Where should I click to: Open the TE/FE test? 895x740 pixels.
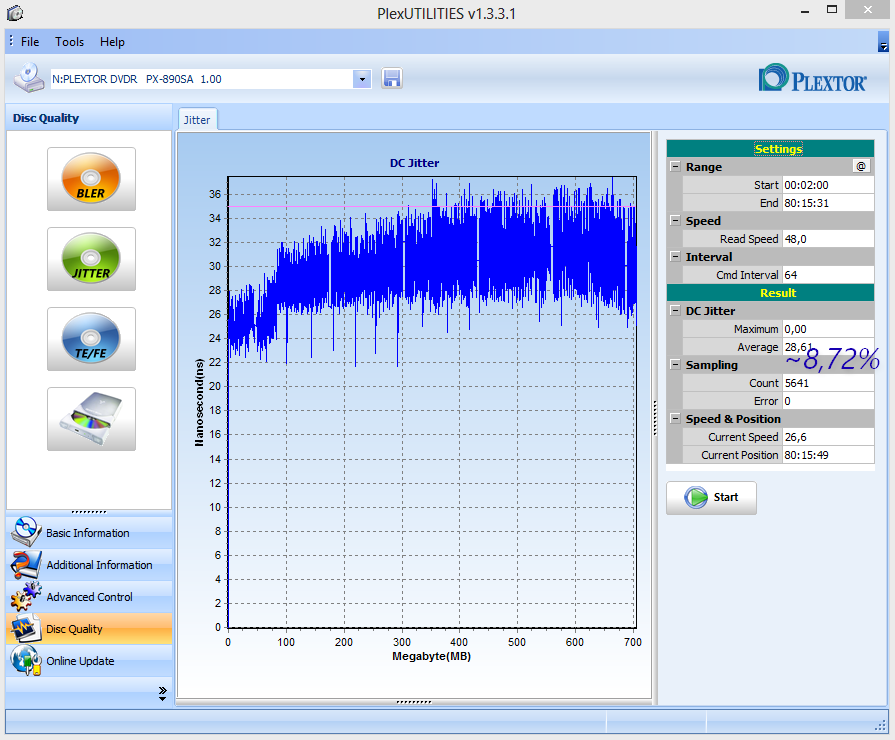coord(91,339)
